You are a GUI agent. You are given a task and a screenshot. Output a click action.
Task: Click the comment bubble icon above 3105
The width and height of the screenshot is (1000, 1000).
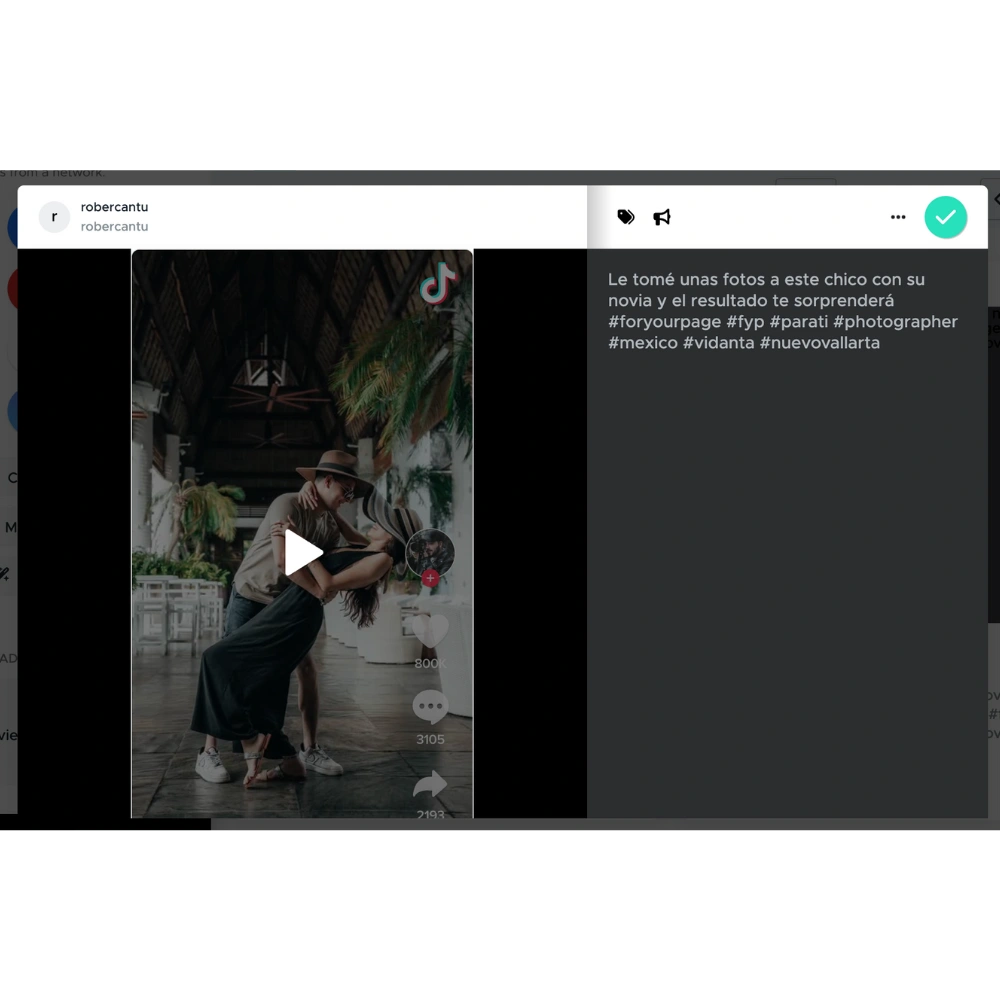tap(430, 707)
